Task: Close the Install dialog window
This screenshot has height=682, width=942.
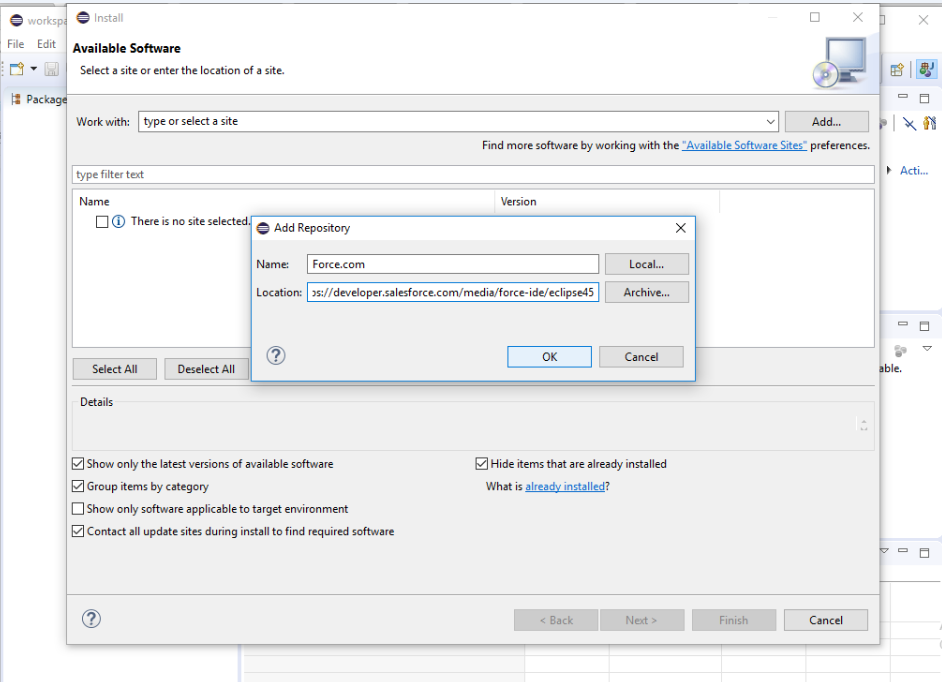Action: (858, 17)
